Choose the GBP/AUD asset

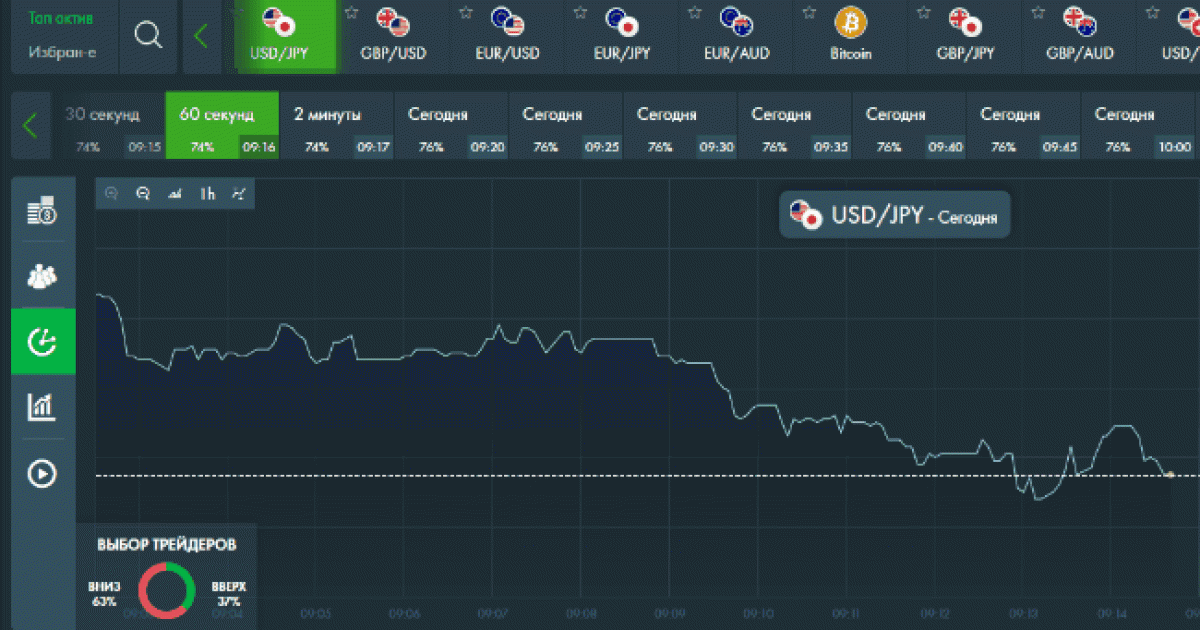point(1079,37)
